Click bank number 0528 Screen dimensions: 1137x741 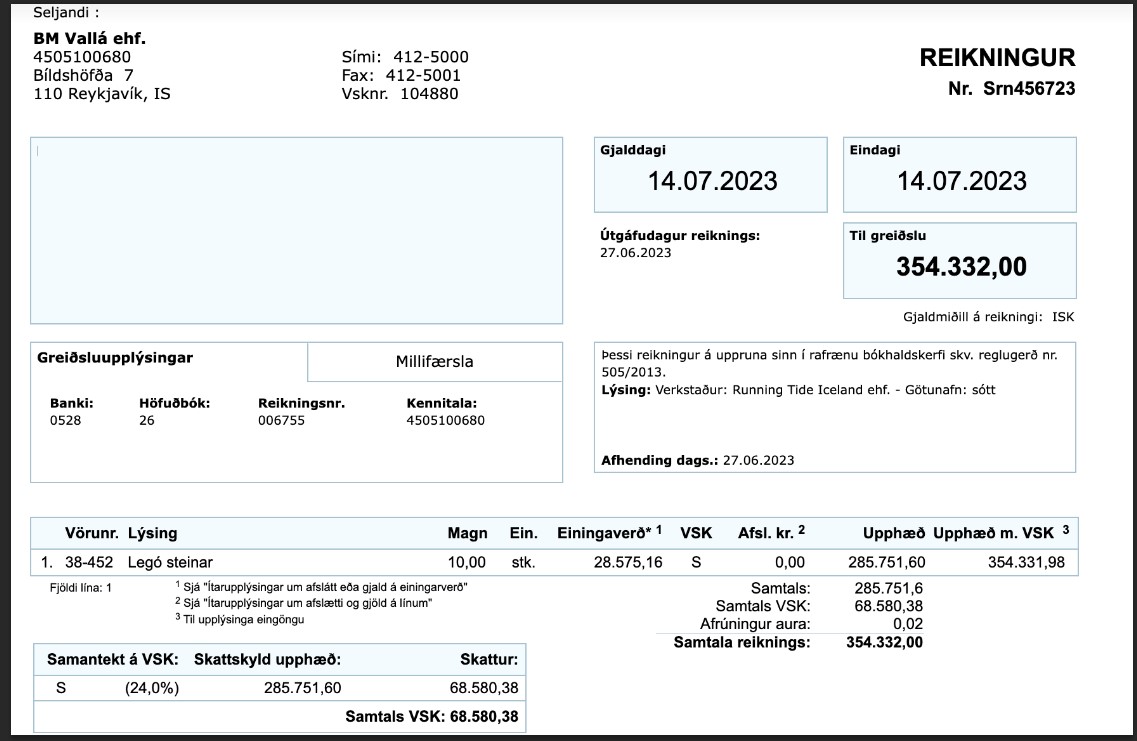click(65, 421)
